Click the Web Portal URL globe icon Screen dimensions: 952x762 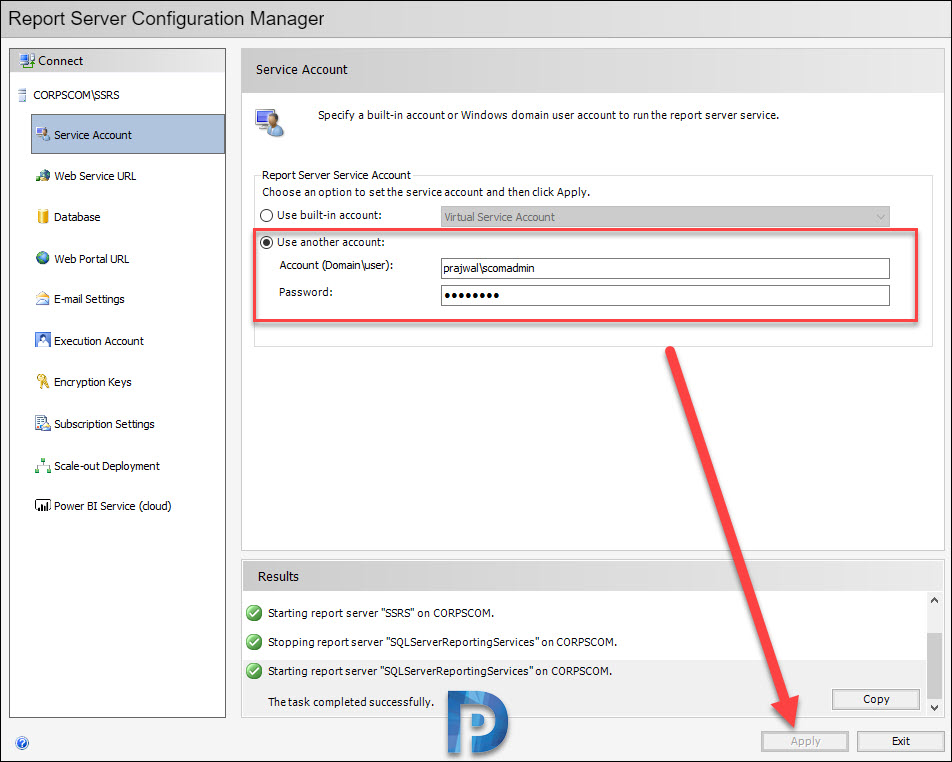42,258
